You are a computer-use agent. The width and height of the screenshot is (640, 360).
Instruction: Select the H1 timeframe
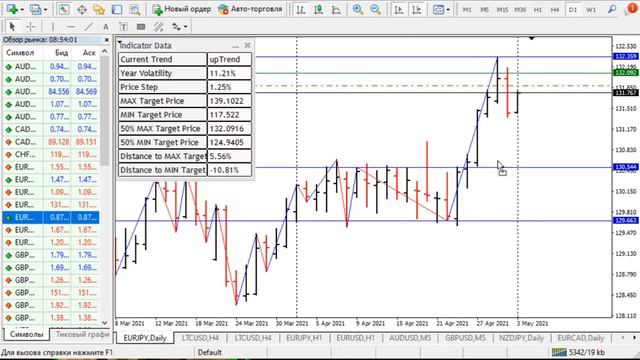click(538, 9)
